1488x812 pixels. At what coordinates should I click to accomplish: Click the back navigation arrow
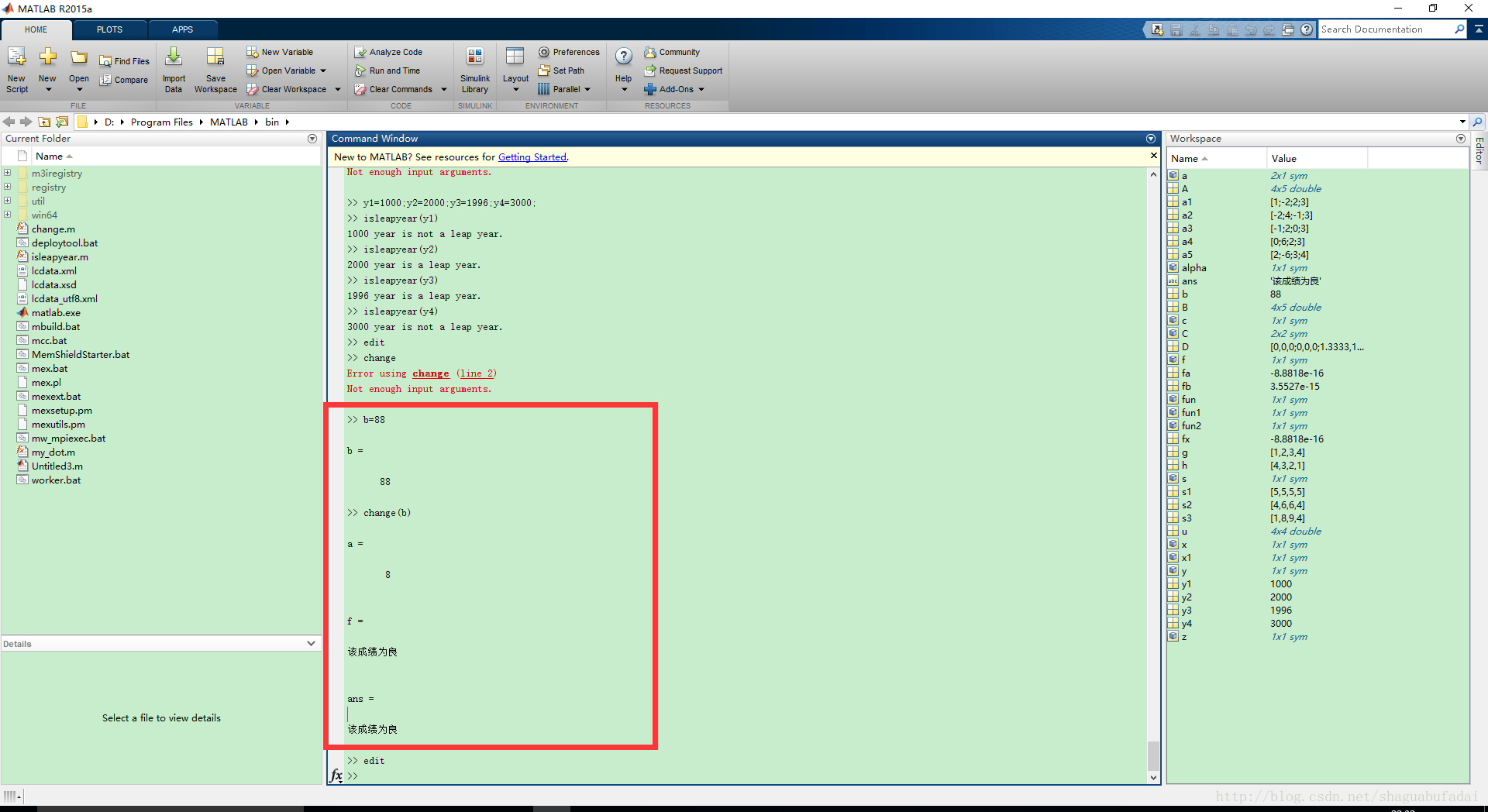click(9, 122)
